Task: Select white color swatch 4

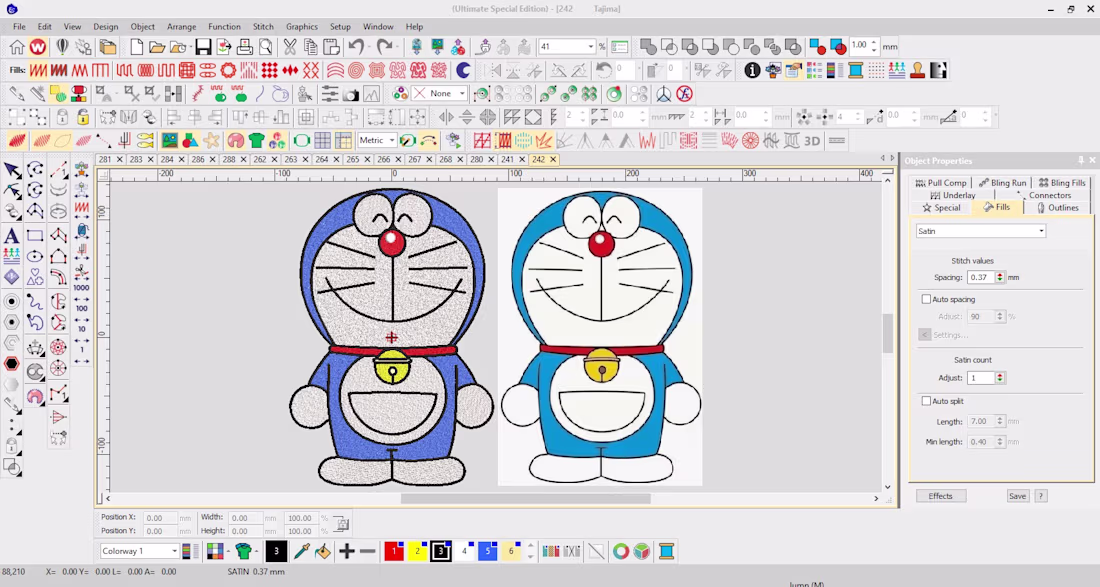Action: [x=464, y=551]
